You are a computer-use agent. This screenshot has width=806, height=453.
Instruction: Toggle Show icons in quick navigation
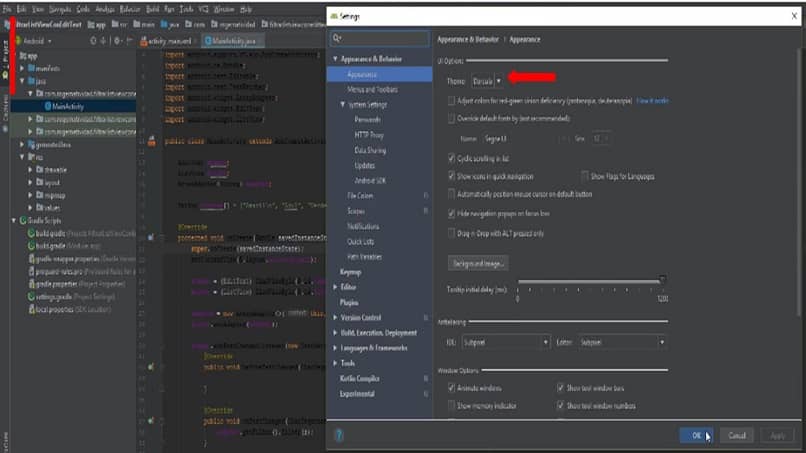click(451, 176)
